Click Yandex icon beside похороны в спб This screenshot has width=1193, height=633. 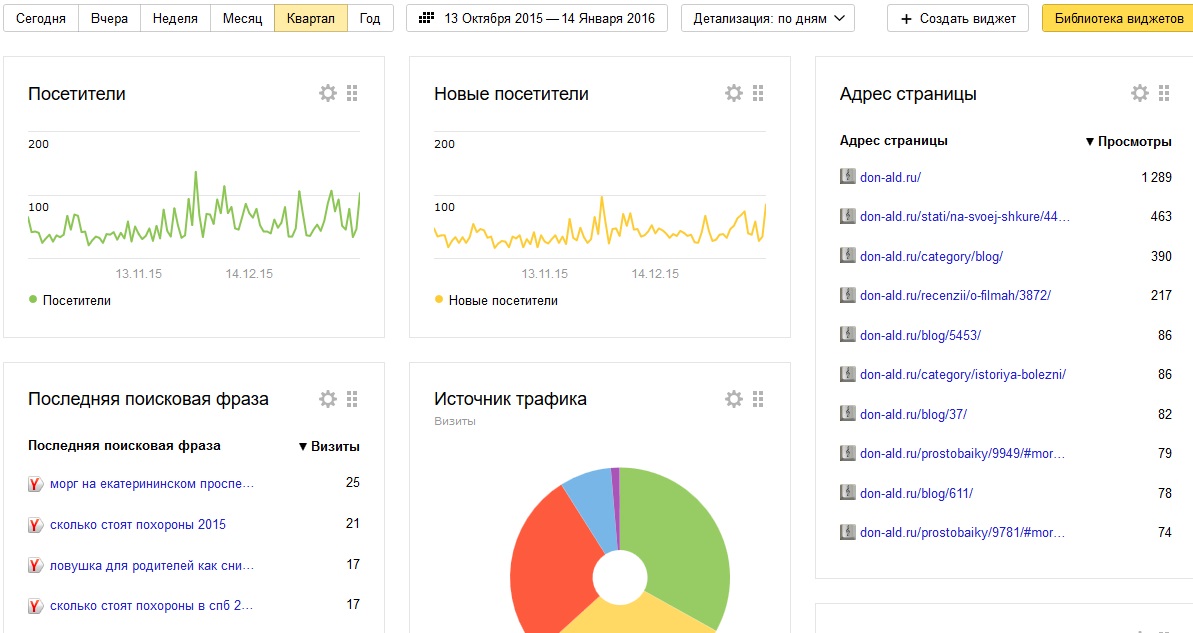pyautogui.click(x=36, y=606)
